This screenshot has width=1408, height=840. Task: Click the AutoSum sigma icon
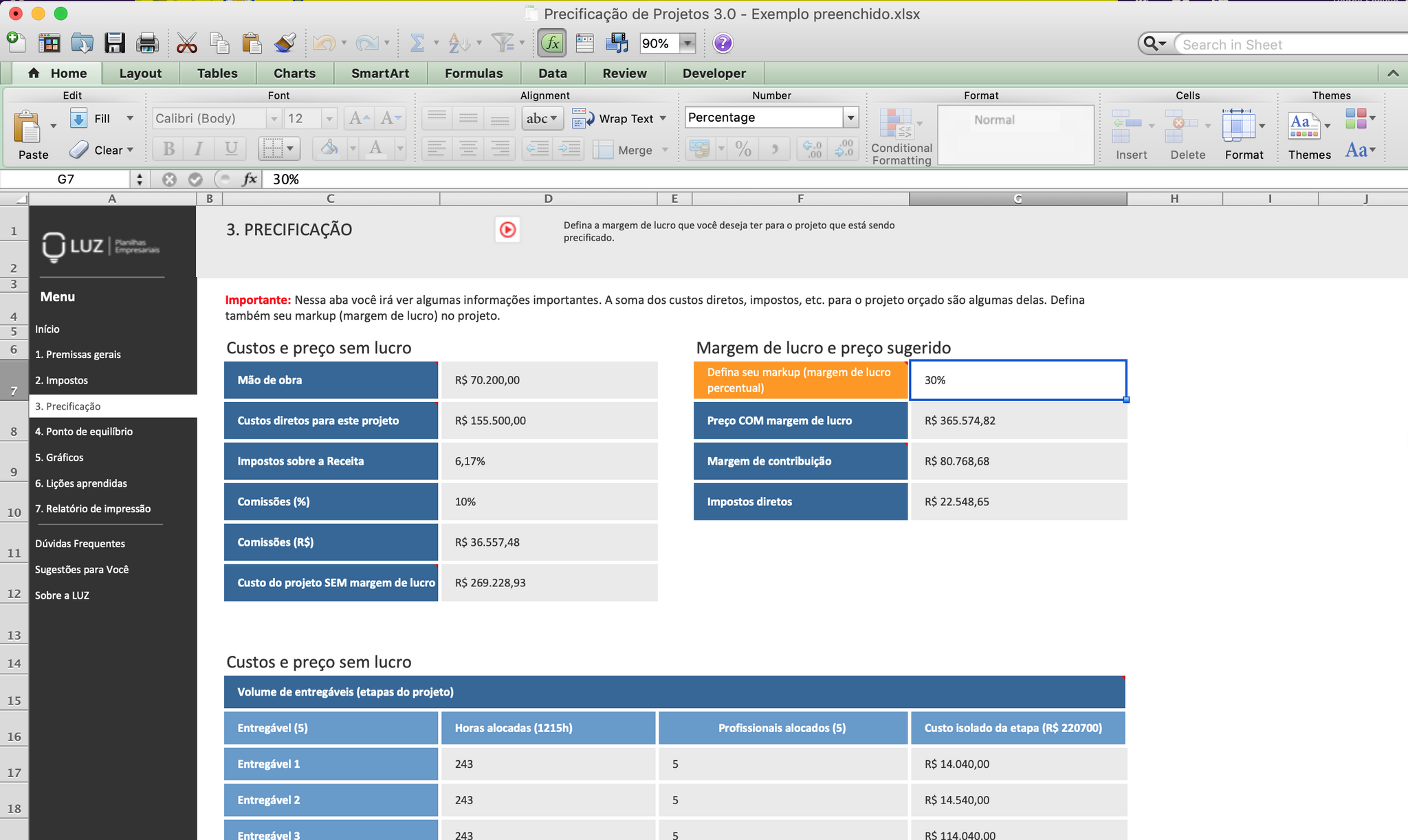[x=417, y=43]
